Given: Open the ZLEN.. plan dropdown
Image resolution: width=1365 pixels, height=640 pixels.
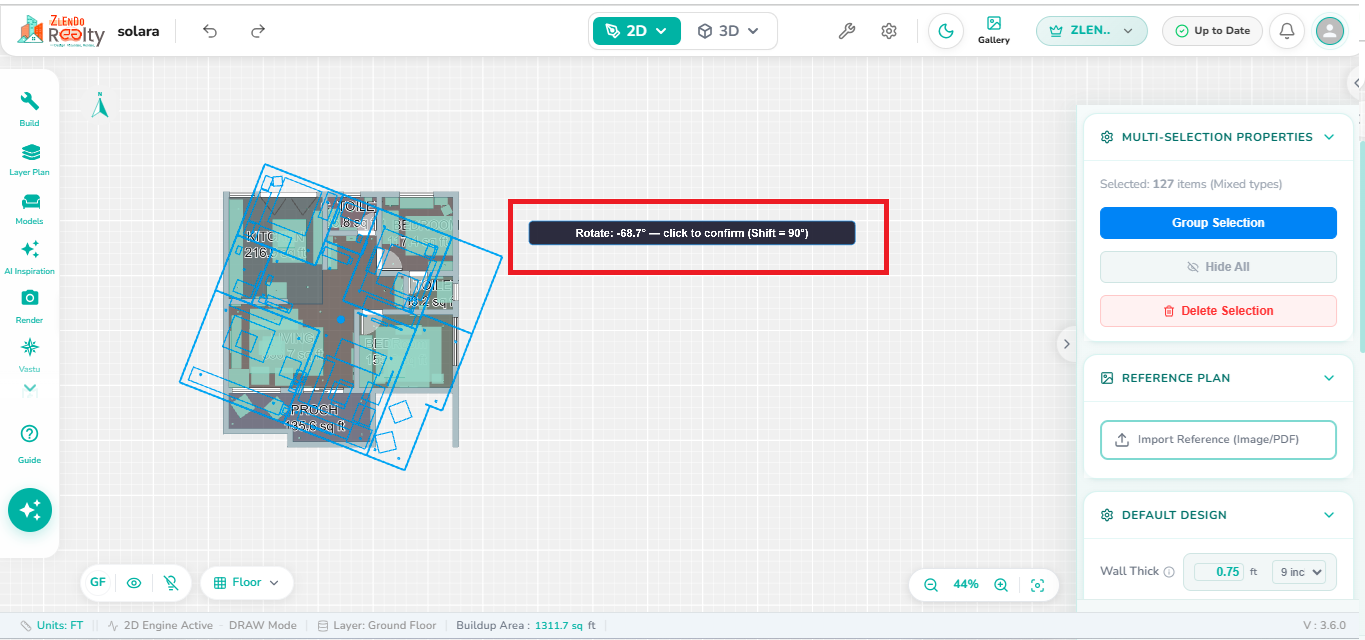Looking at the screenshot, I should tap(1091, 31).
